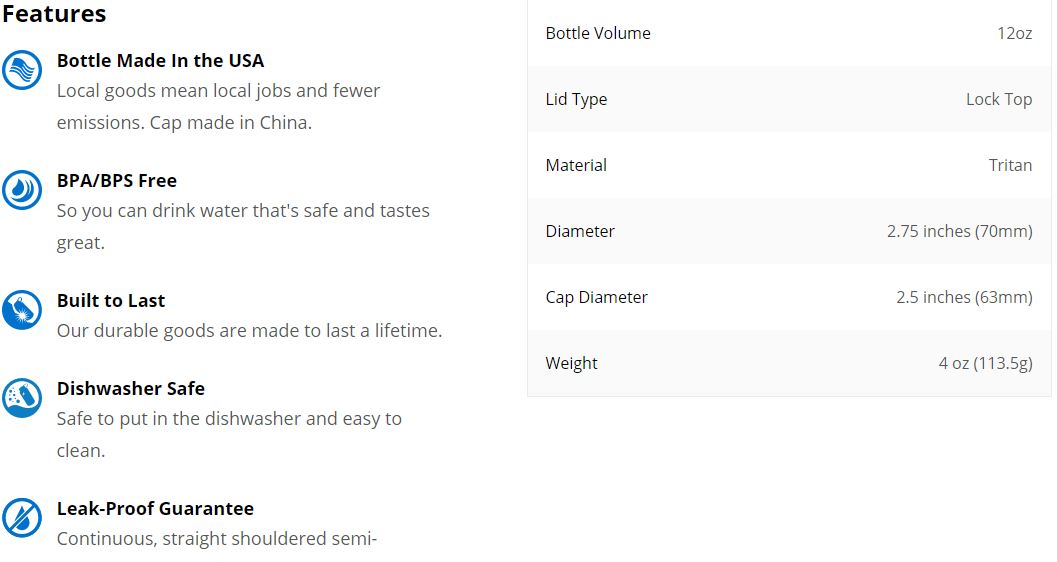Click the Dishwasher Safe heading
Screen dimensions: 1057x562
131,389
